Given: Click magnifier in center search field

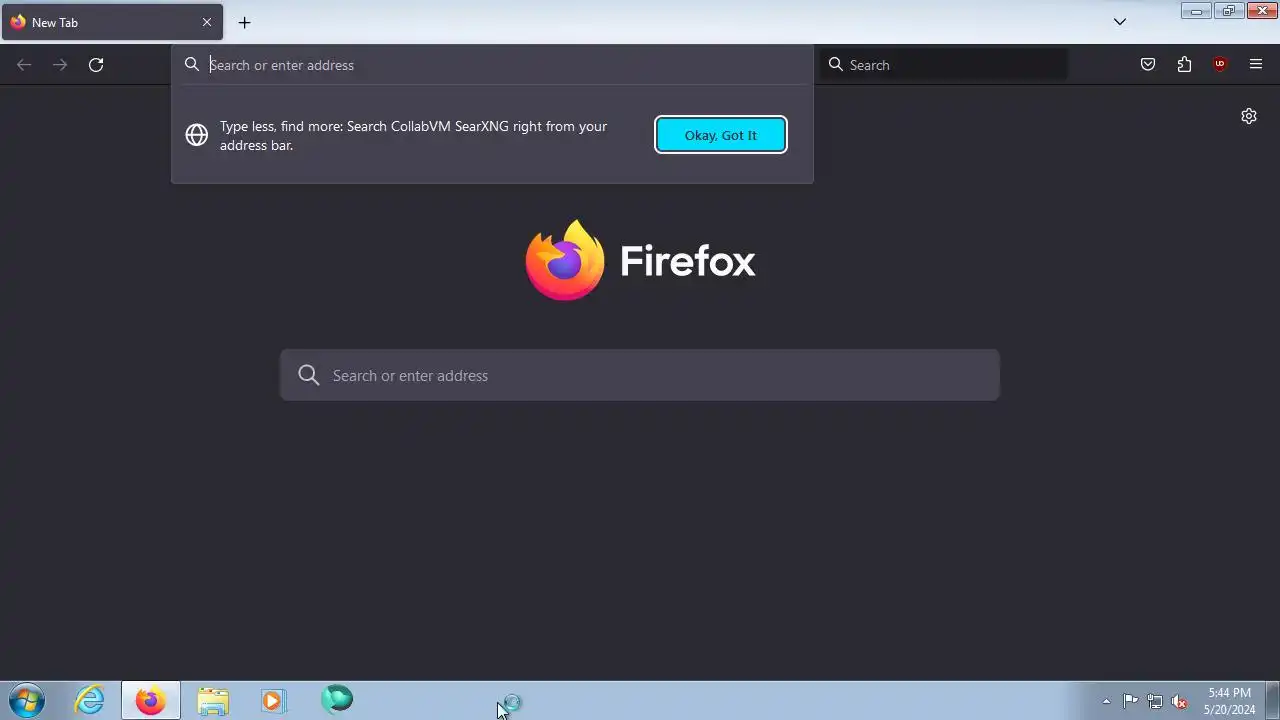Looking at the screenshot, I should point(309,375).
